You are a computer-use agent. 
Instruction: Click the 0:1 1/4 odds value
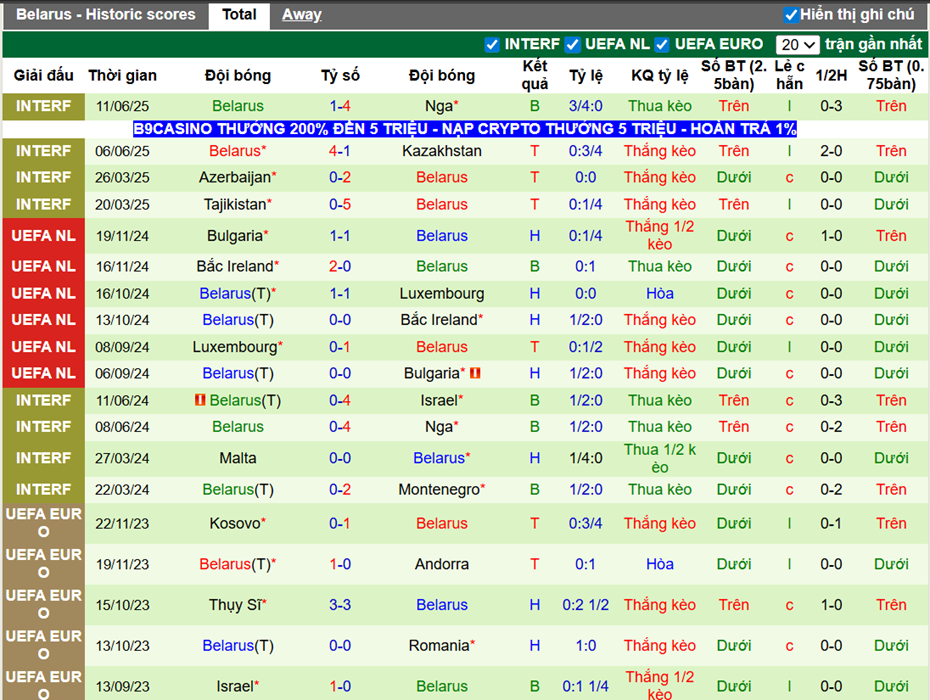coord(585,686)
